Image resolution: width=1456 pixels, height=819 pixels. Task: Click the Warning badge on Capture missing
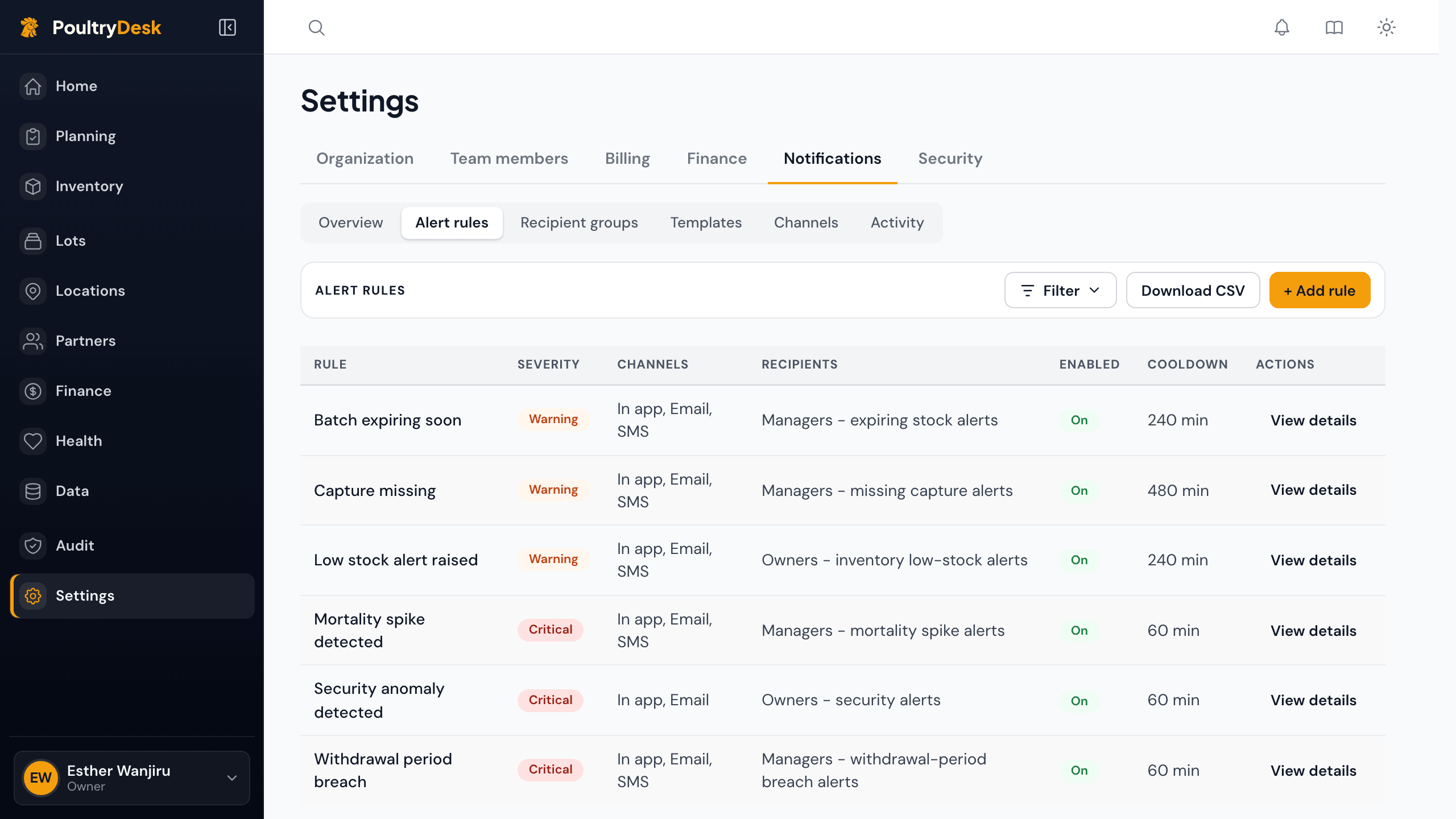coord(553,490)
